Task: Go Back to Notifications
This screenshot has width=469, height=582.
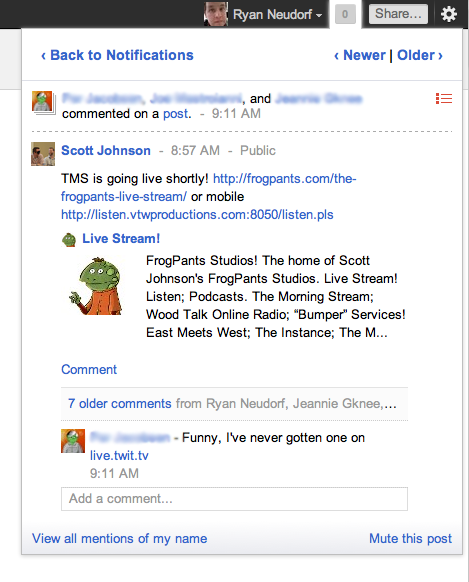Action: click(x=117, y=55)
